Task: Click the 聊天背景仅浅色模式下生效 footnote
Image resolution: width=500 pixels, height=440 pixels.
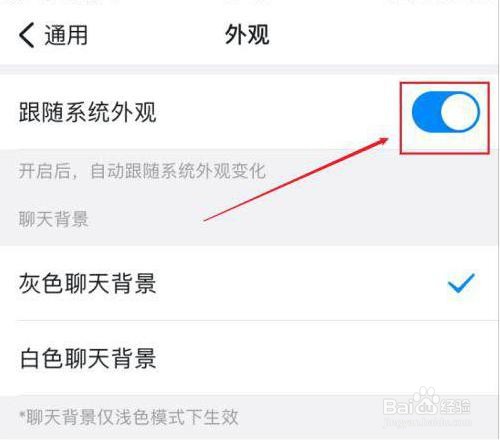Action: 129,417
